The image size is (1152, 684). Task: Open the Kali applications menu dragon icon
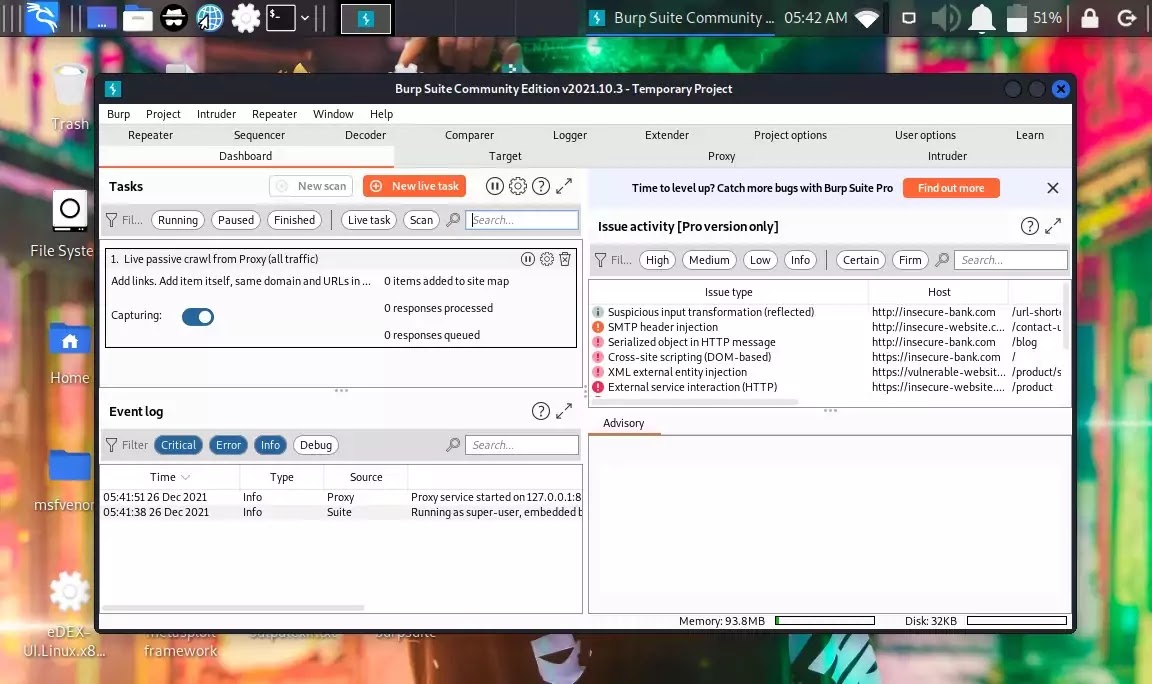point(42,18)
